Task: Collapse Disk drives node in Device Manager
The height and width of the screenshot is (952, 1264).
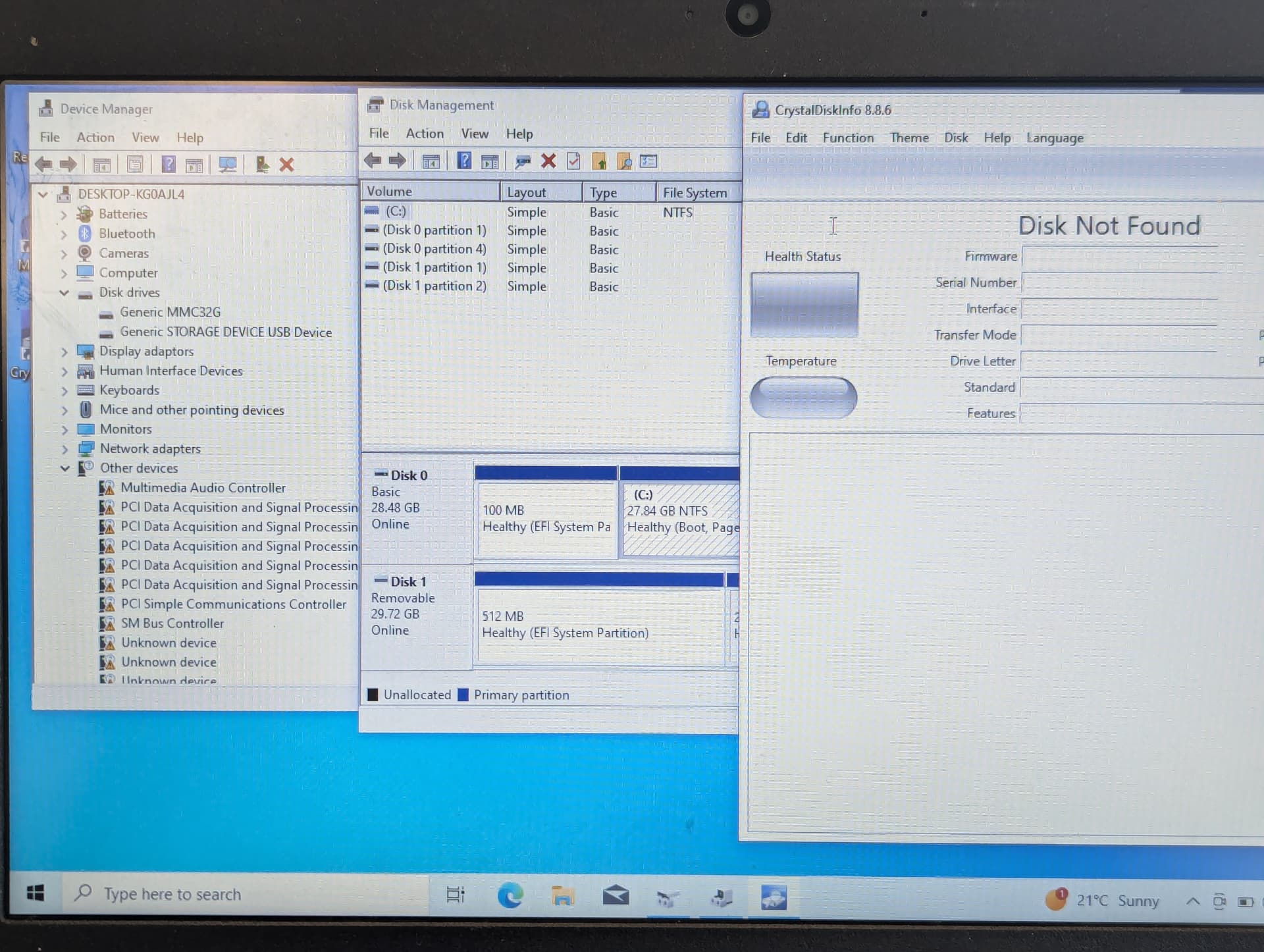Action: [64, 293]
